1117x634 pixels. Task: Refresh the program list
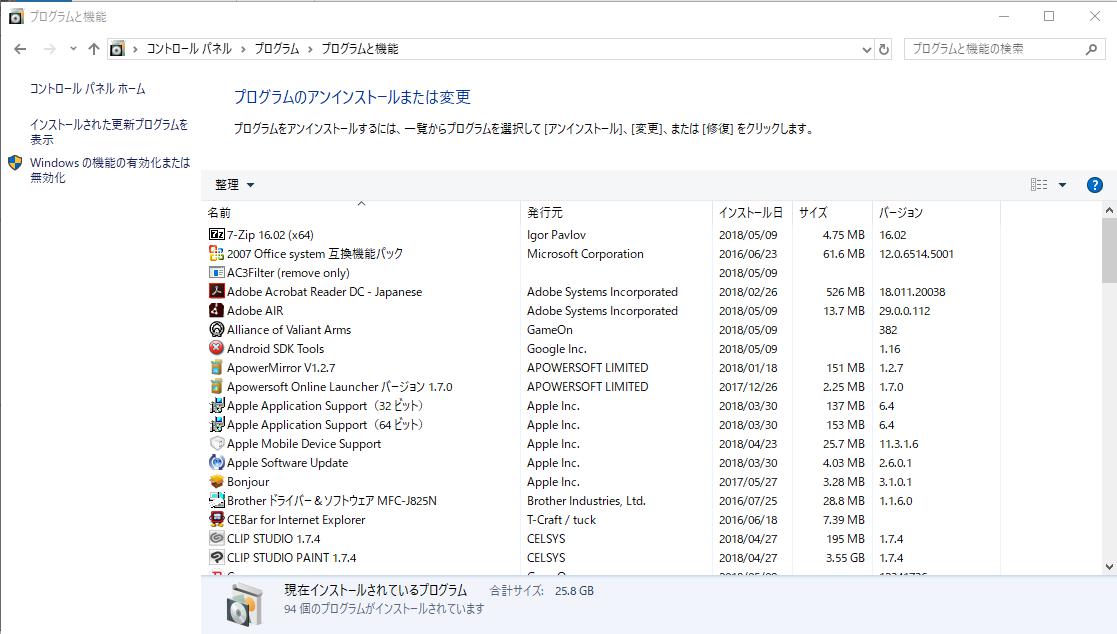coord(884,49)
